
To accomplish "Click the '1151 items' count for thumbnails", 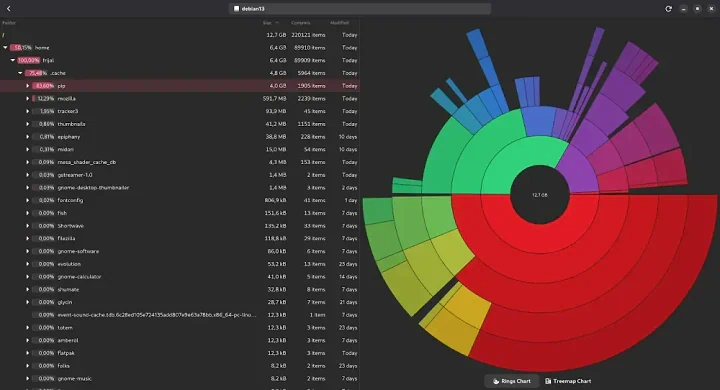I will click(311, 124).
